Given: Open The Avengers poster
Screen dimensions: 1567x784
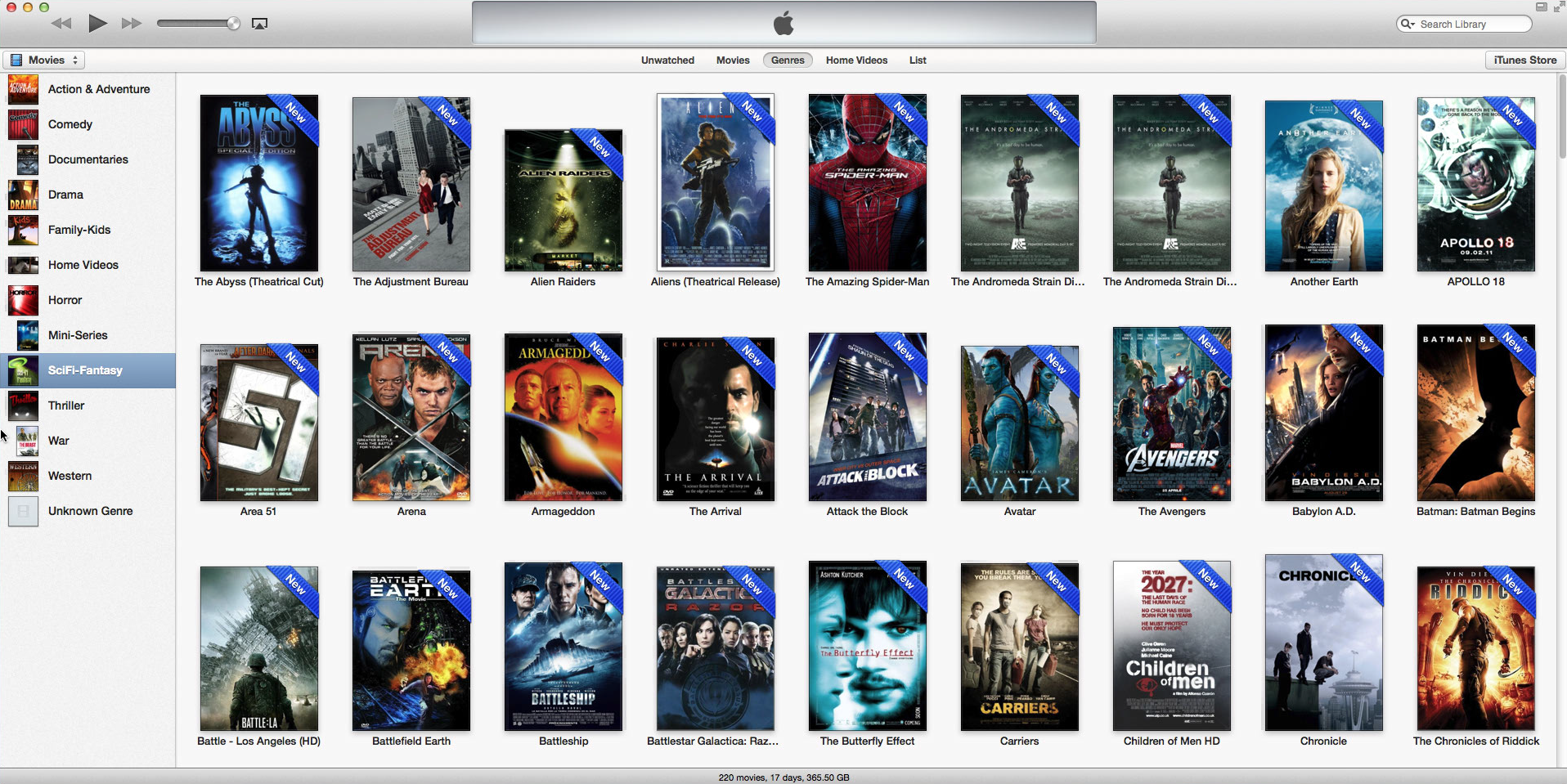Looking at the screenshot, I should point(1172,414).
